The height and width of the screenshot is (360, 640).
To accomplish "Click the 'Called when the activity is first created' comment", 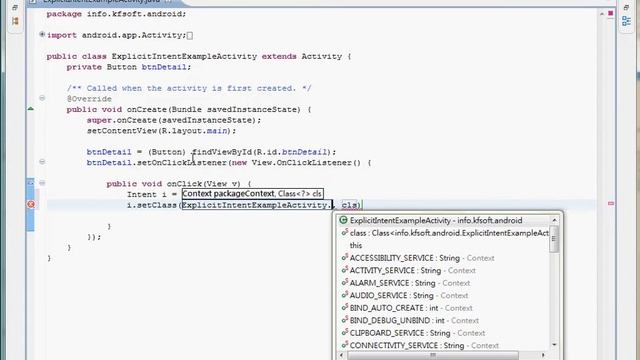I will pyautogui.click(x=189, y=88).
